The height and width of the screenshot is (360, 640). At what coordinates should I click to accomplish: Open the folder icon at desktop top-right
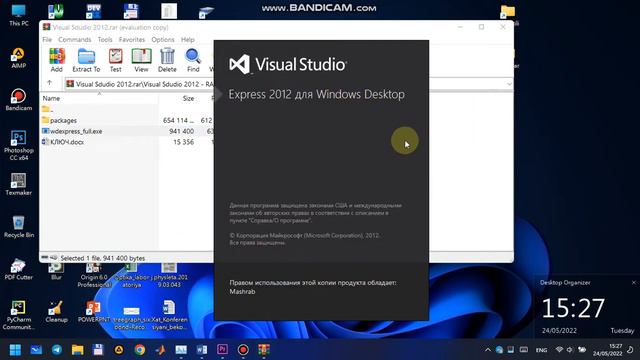(x=508, y=11)
